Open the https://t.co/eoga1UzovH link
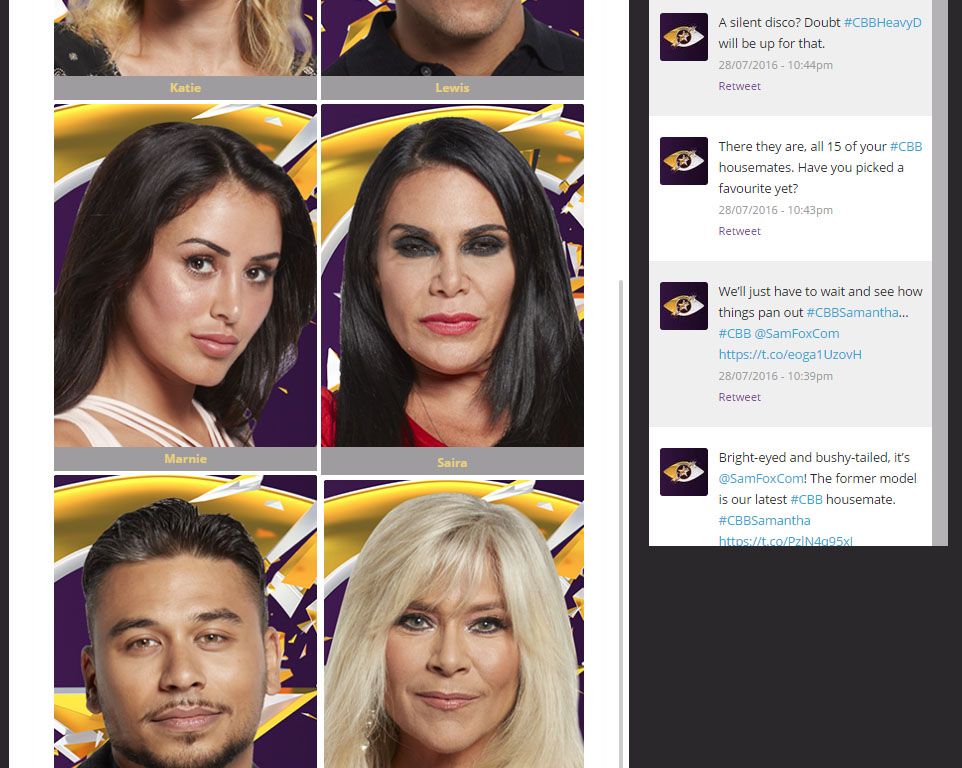Image resolution: width=962 pixels, height=768 pixels. pos(790,355)
